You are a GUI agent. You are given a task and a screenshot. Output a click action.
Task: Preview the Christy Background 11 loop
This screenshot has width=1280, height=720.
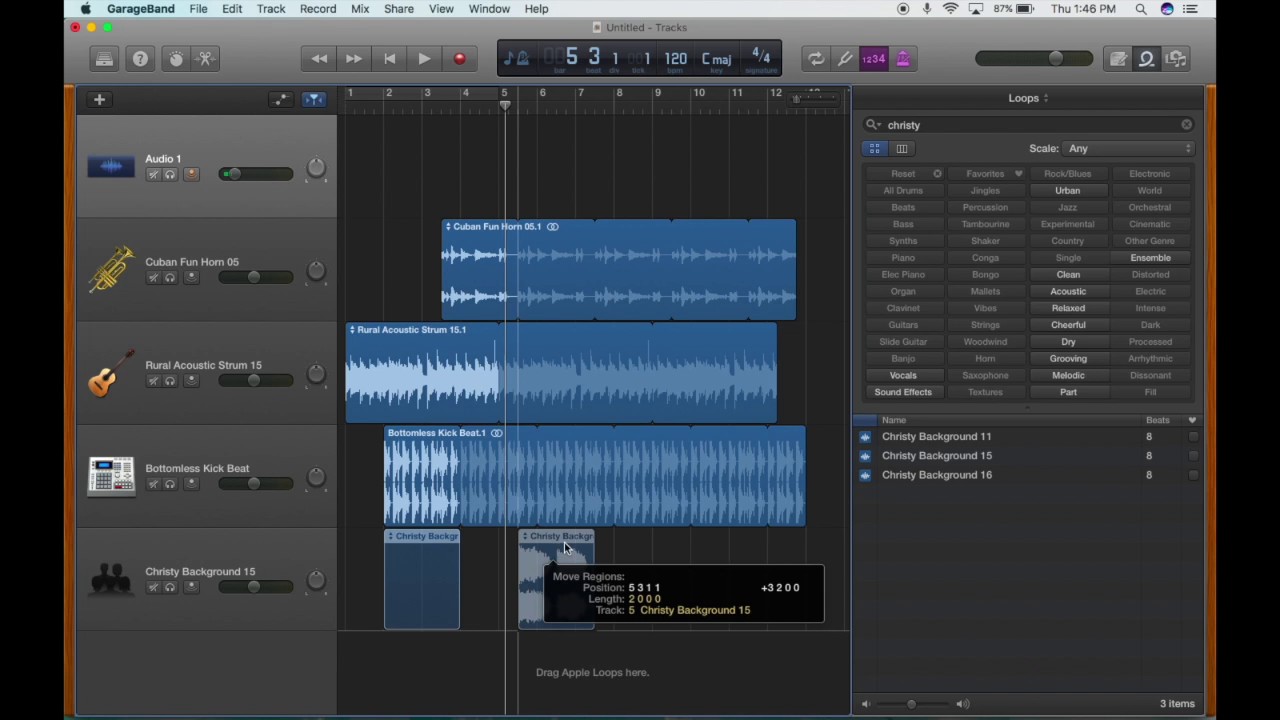865,437
